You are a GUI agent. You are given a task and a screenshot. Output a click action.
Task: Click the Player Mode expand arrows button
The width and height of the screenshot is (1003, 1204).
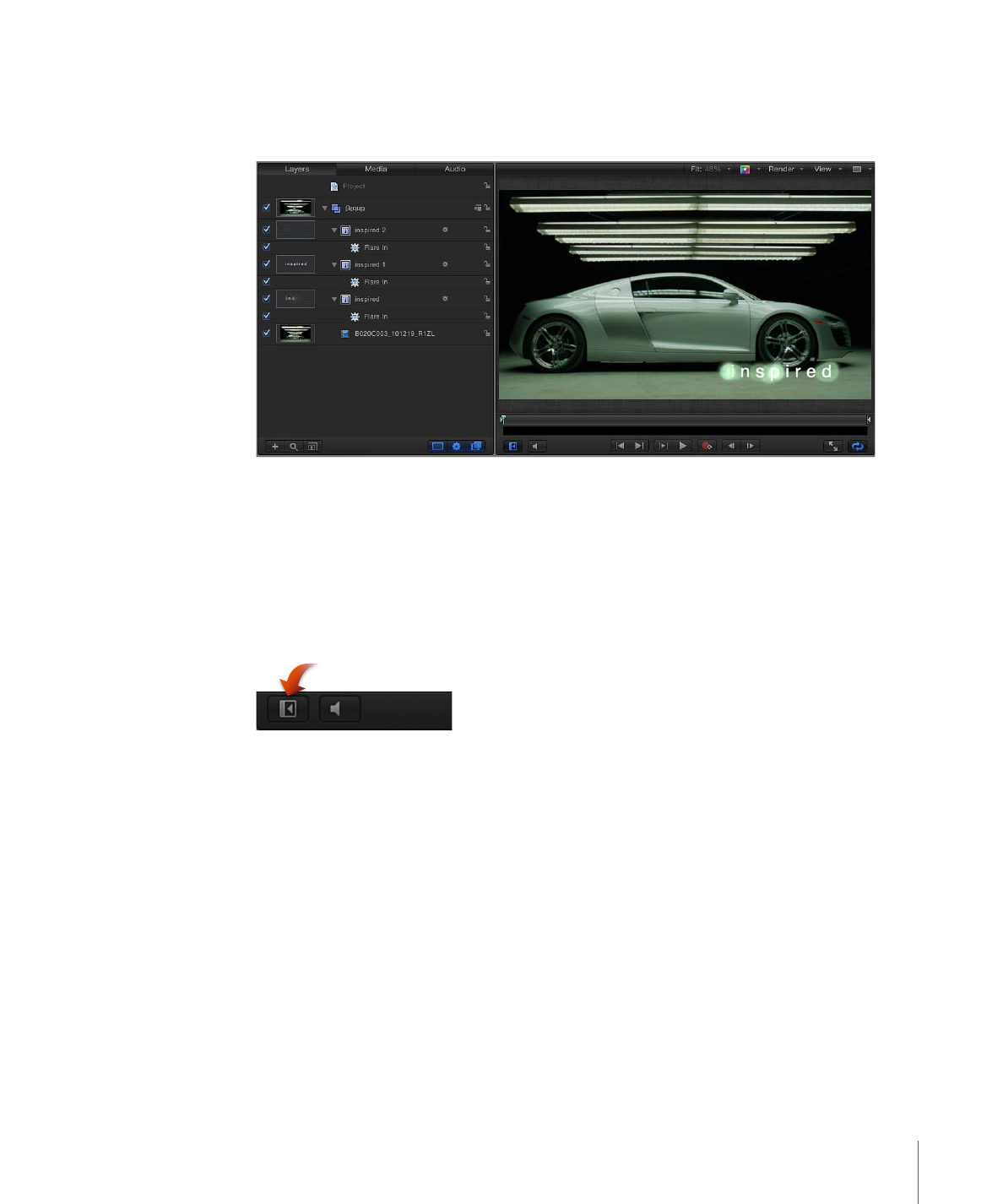pyautogui.click(x=833, y=447)
